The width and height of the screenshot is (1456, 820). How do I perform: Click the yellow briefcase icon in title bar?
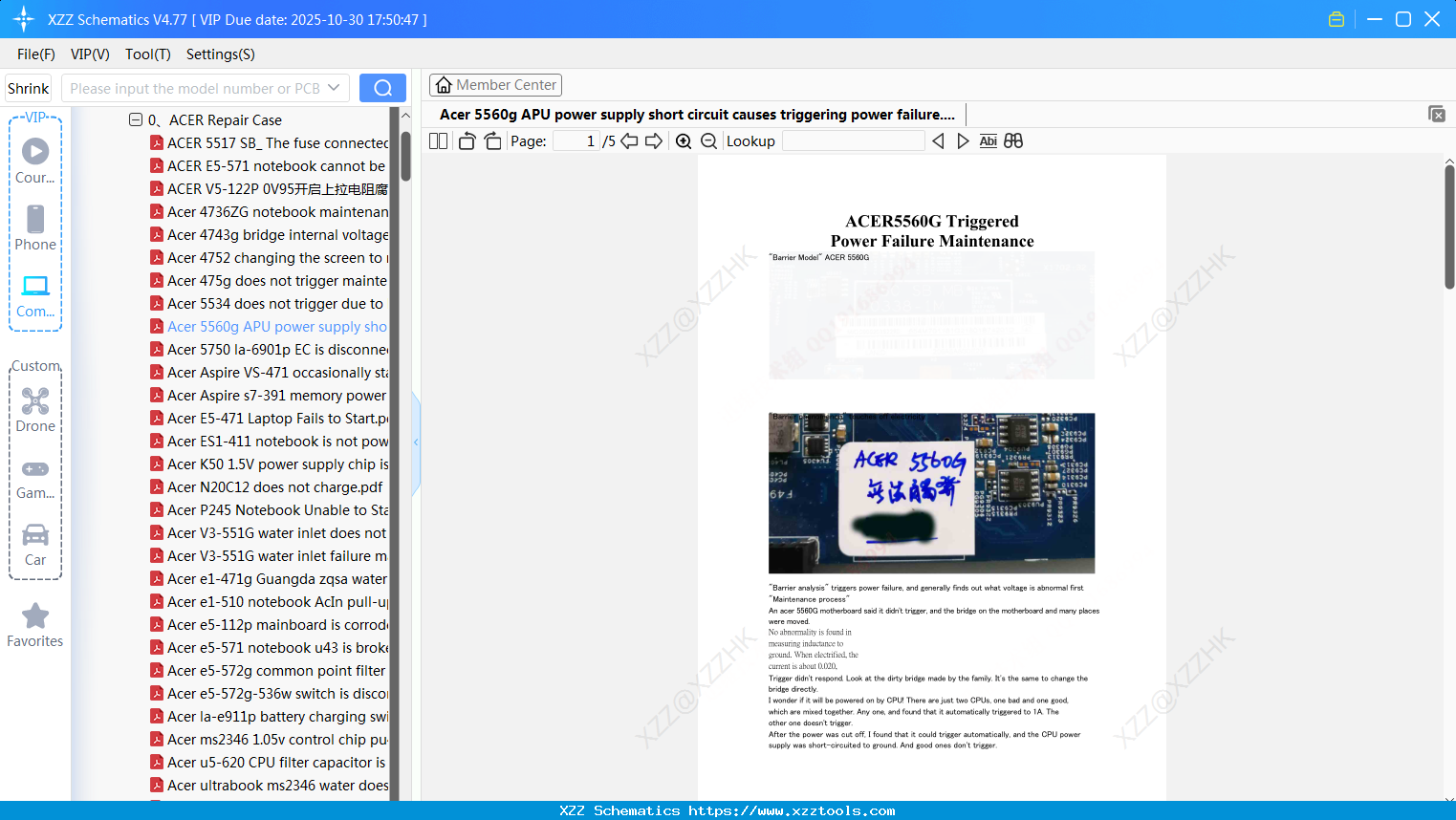point(1336,19)
